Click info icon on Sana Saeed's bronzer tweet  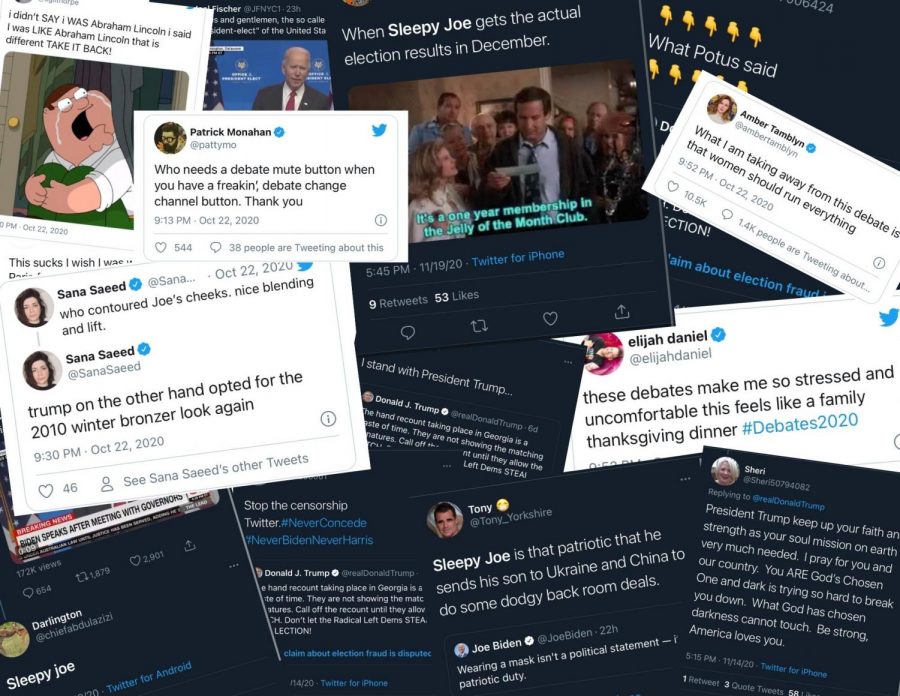(328, 419)
